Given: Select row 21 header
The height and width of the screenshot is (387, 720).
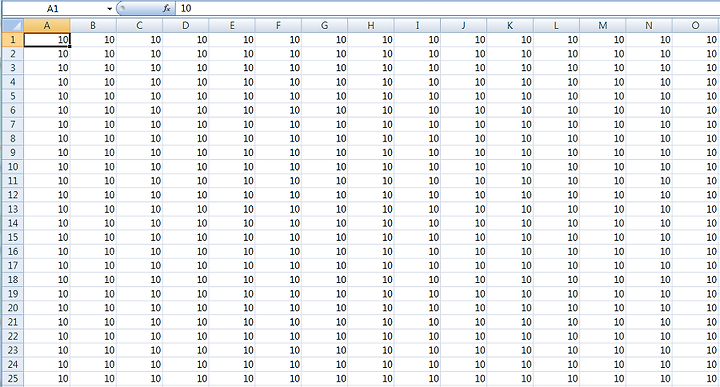Looking at the screenshot, I should (13, 322).
